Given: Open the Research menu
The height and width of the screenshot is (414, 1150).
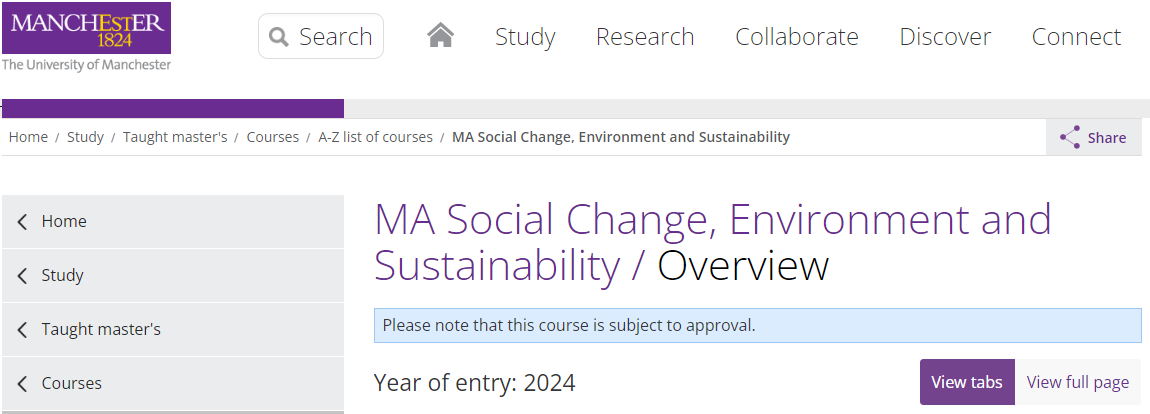Looking at the screenshot, I should click(645, 37).
